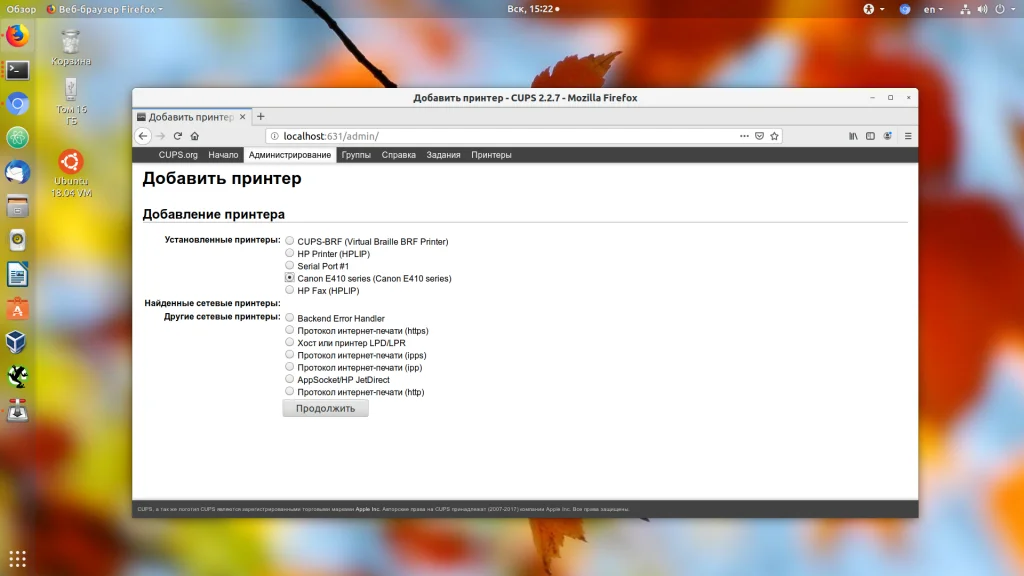Select Serial Port #1 option
This screenshot has height=576, width=1024.
click(x=289, y=265)
